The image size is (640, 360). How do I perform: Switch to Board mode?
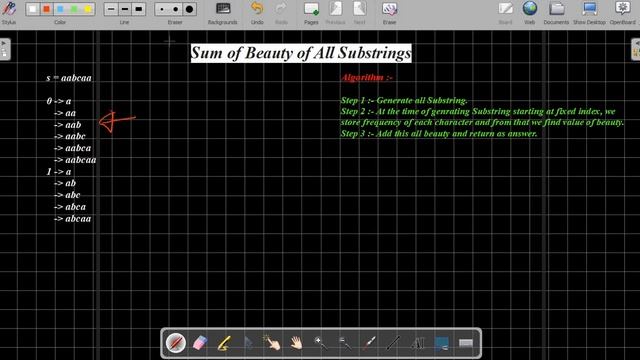click(x=505, y=12)
